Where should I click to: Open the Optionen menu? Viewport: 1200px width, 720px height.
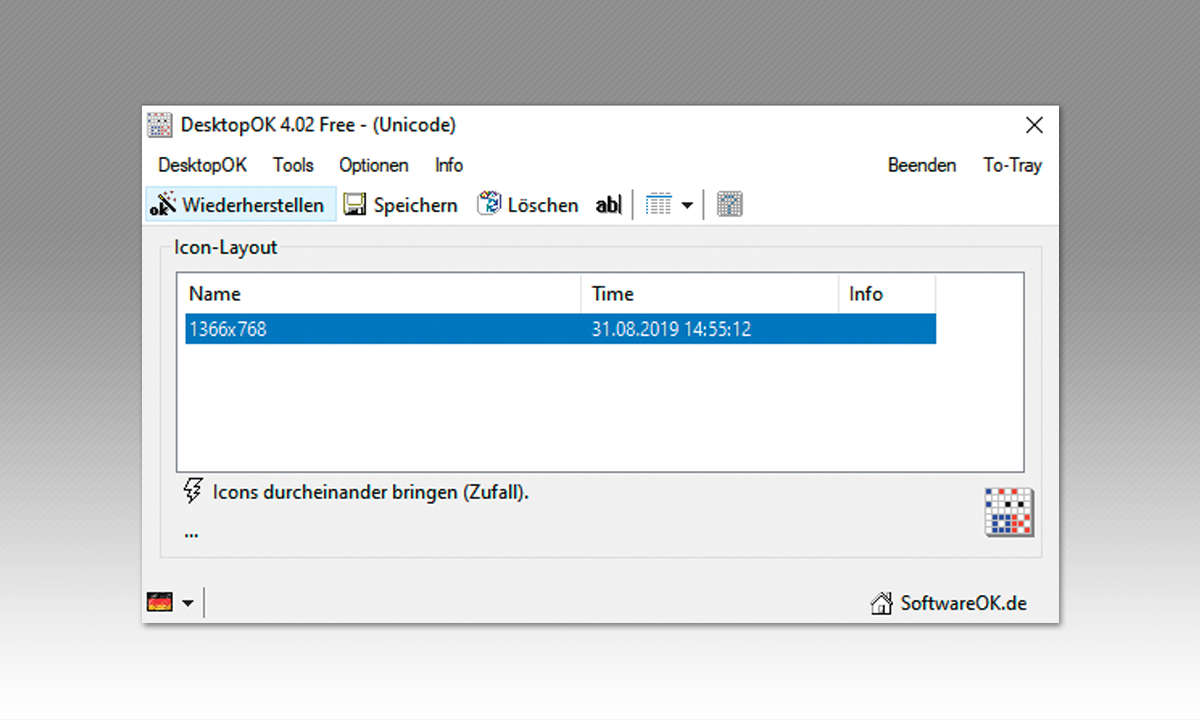tap(373, 165)
